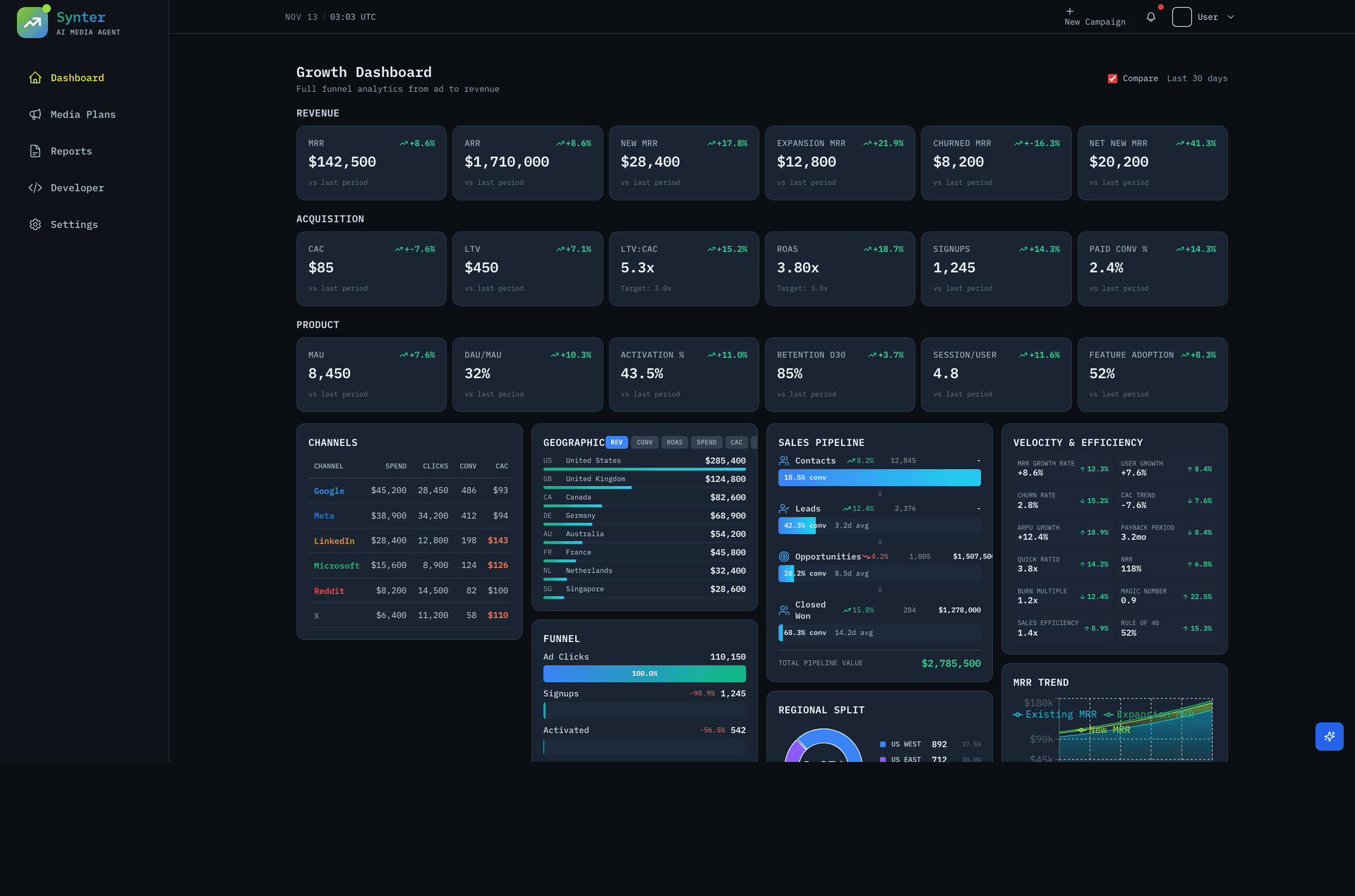Image resolution: width=1355 pixels, height=896 pixels.
Task: Open notifications via the bell icon
Action: pyautogui.click(x=1152, y=16)
